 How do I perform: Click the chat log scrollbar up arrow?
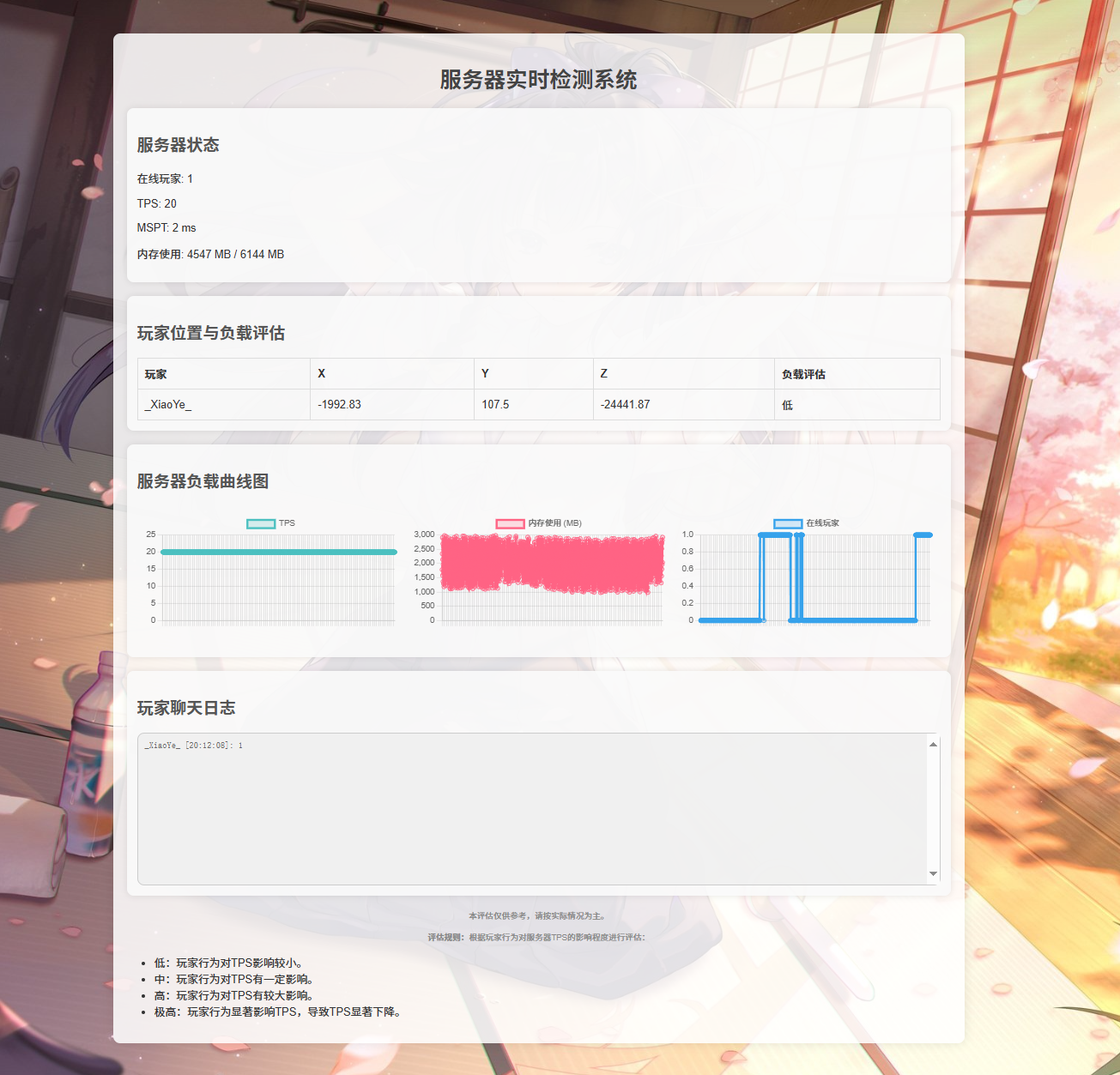933,744
